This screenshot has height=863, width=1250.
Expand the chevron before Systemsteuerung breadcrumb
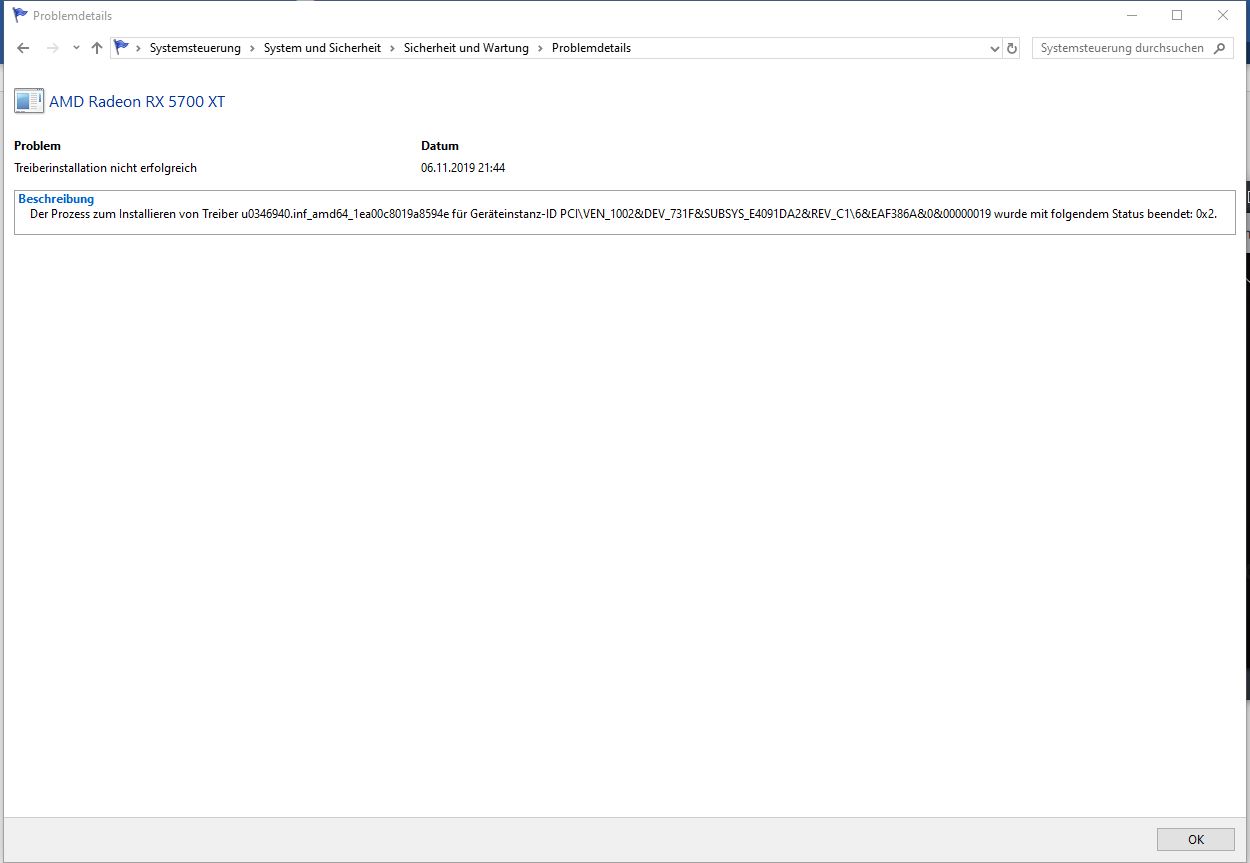click(139, 48)
